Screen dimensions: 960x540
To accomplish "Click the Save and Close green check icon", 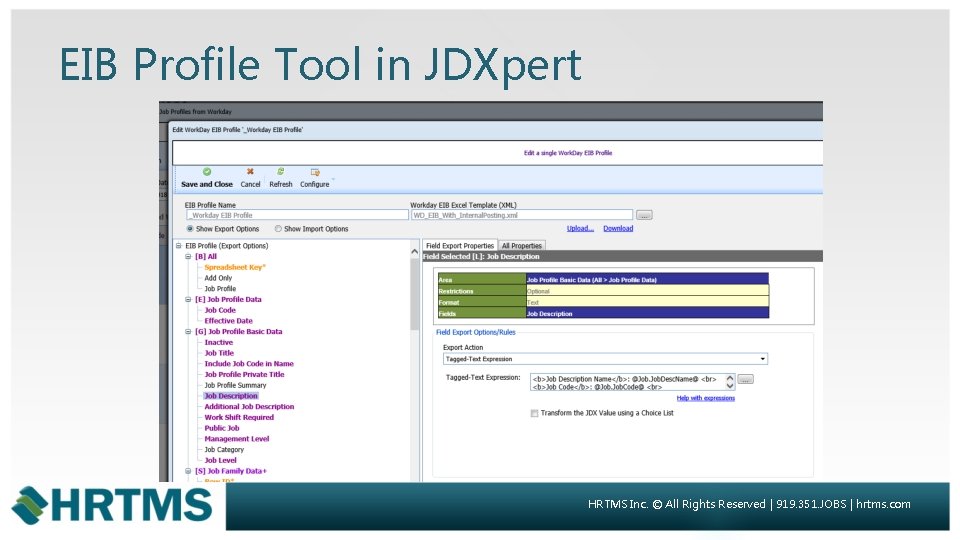I will 207,172.
